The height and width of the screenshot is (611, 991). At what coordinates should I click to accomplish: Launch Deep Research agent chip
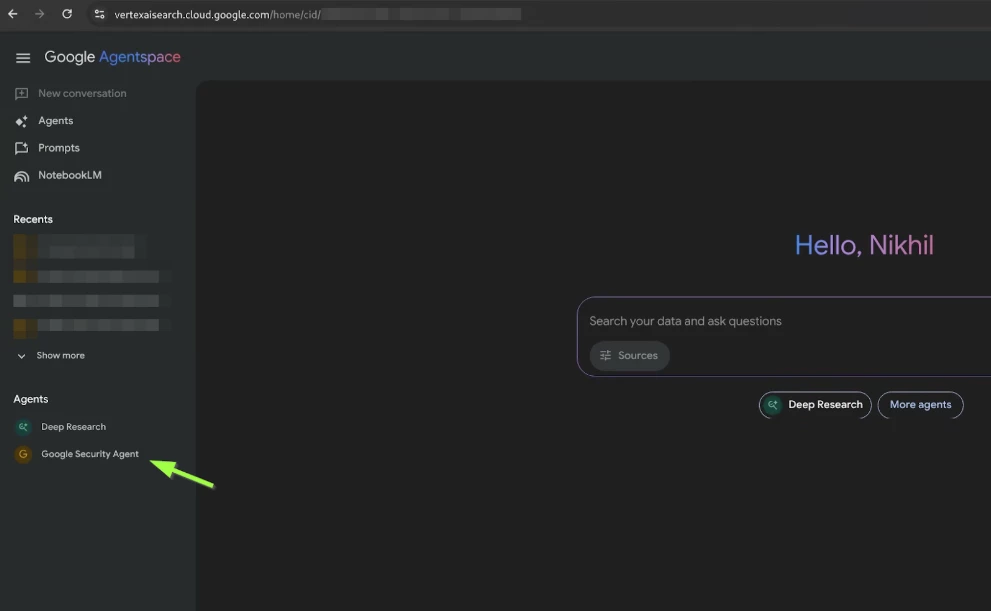(x=815, y=404)
